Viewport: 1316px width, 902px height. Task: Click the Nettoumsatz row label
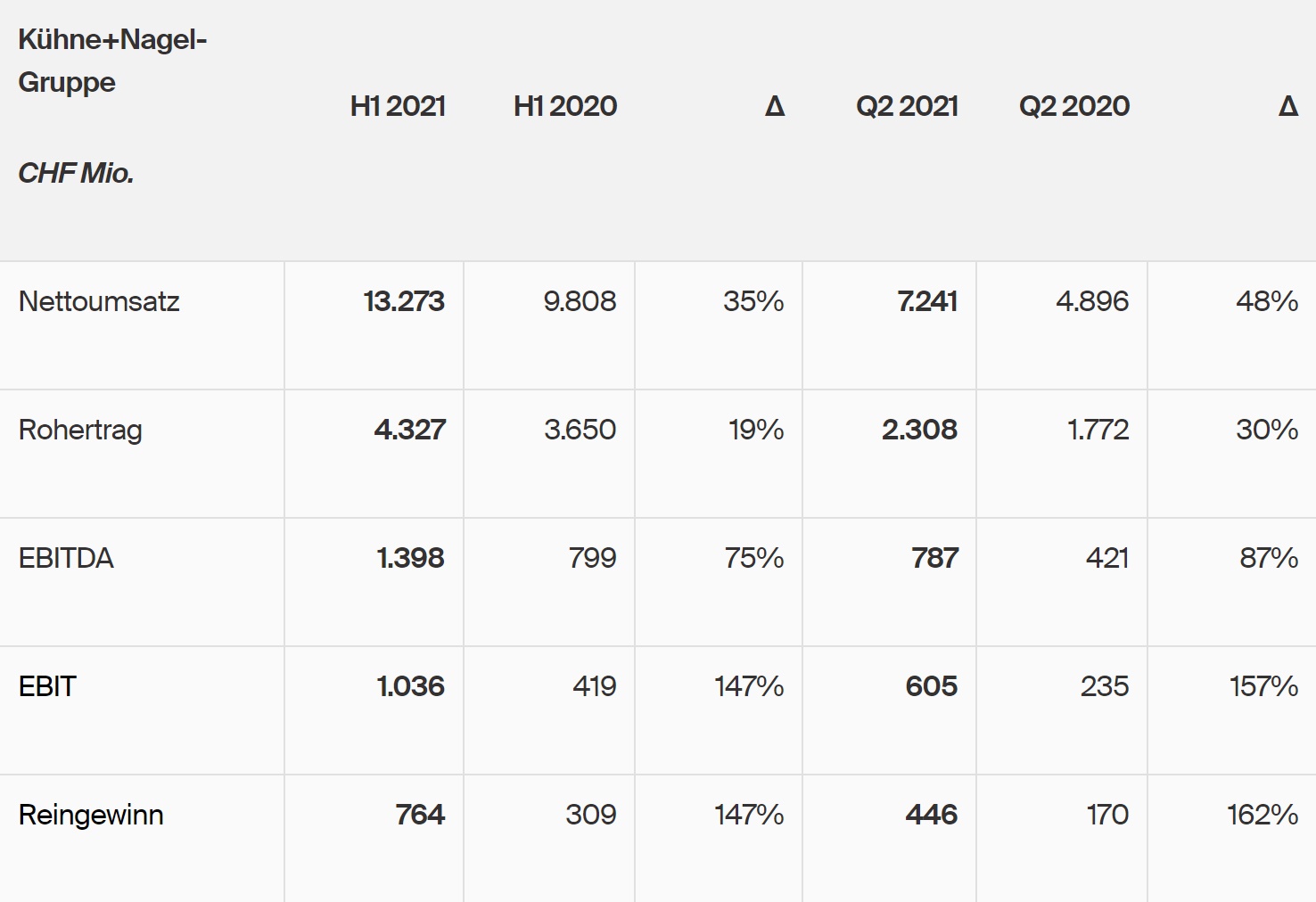click(x=99, y=301)
